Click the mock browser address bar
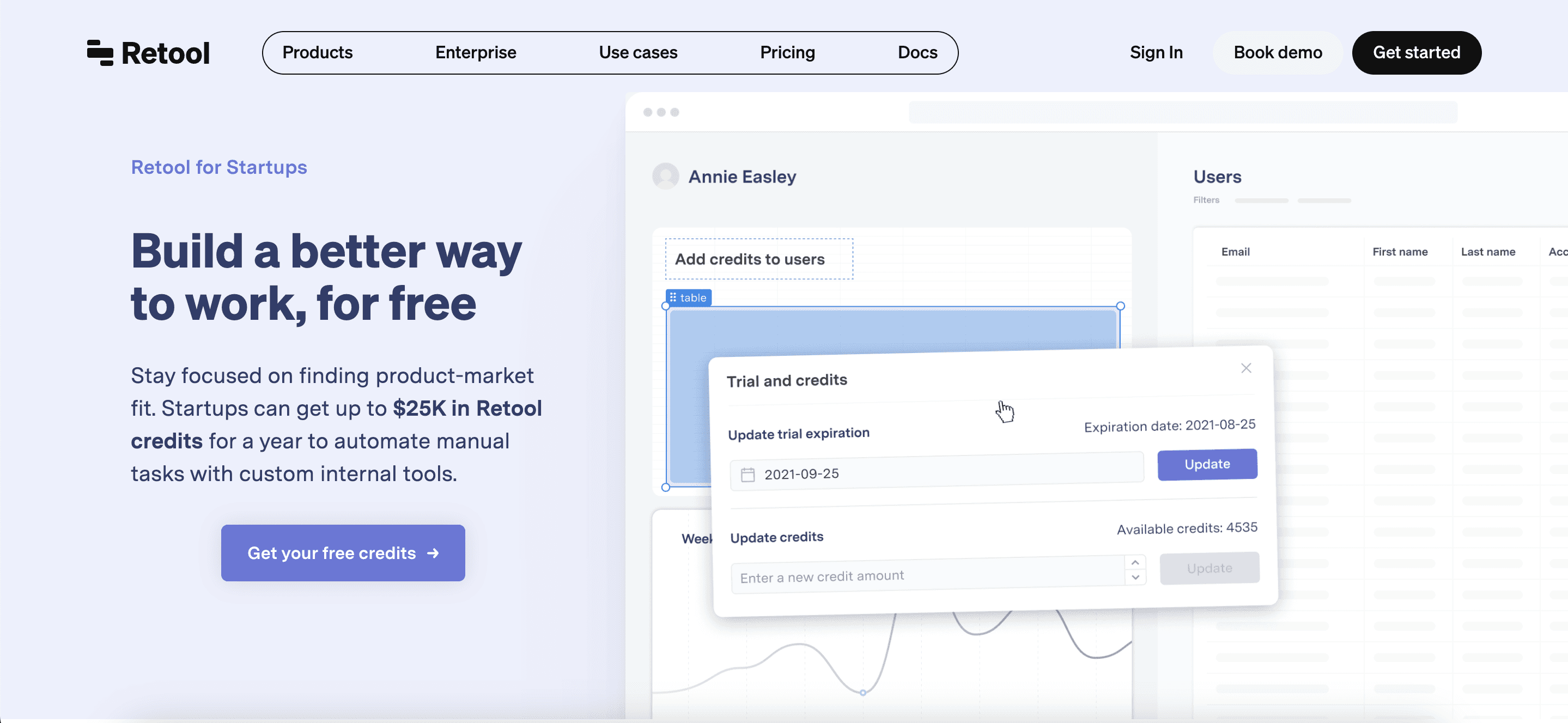This screenshot has height=723, width=1568. point(1183,112)
